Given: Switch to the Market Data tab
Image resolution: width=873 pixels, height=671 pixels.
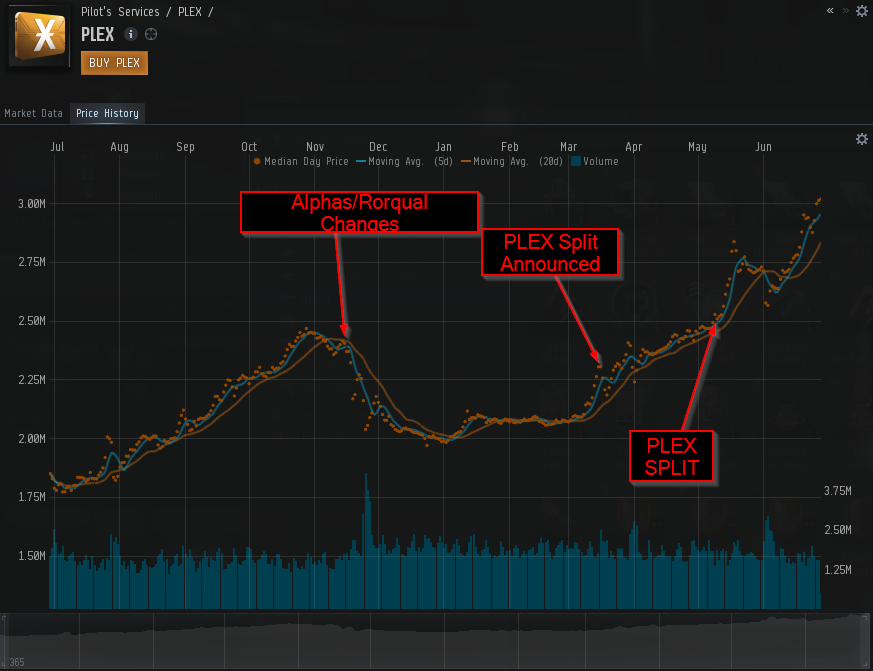Looking at the screenshot, I should [33, 114].
